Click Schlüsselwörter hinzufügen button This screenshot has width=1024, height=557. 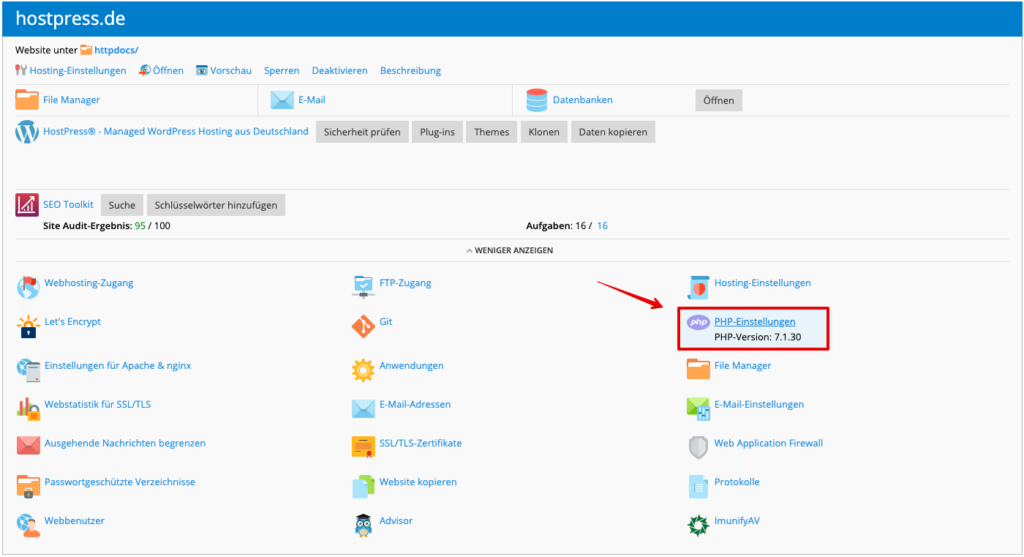tap(216, 205)
